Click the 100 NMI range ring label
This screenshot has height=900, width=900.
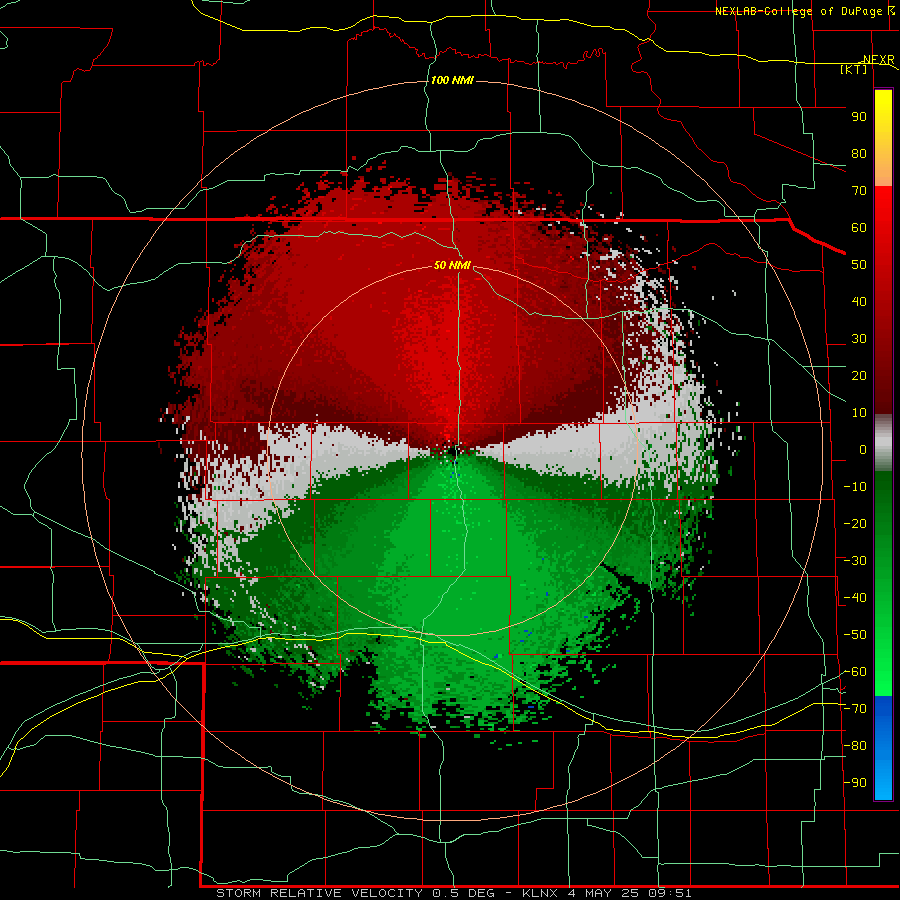[x=452, y=80]
